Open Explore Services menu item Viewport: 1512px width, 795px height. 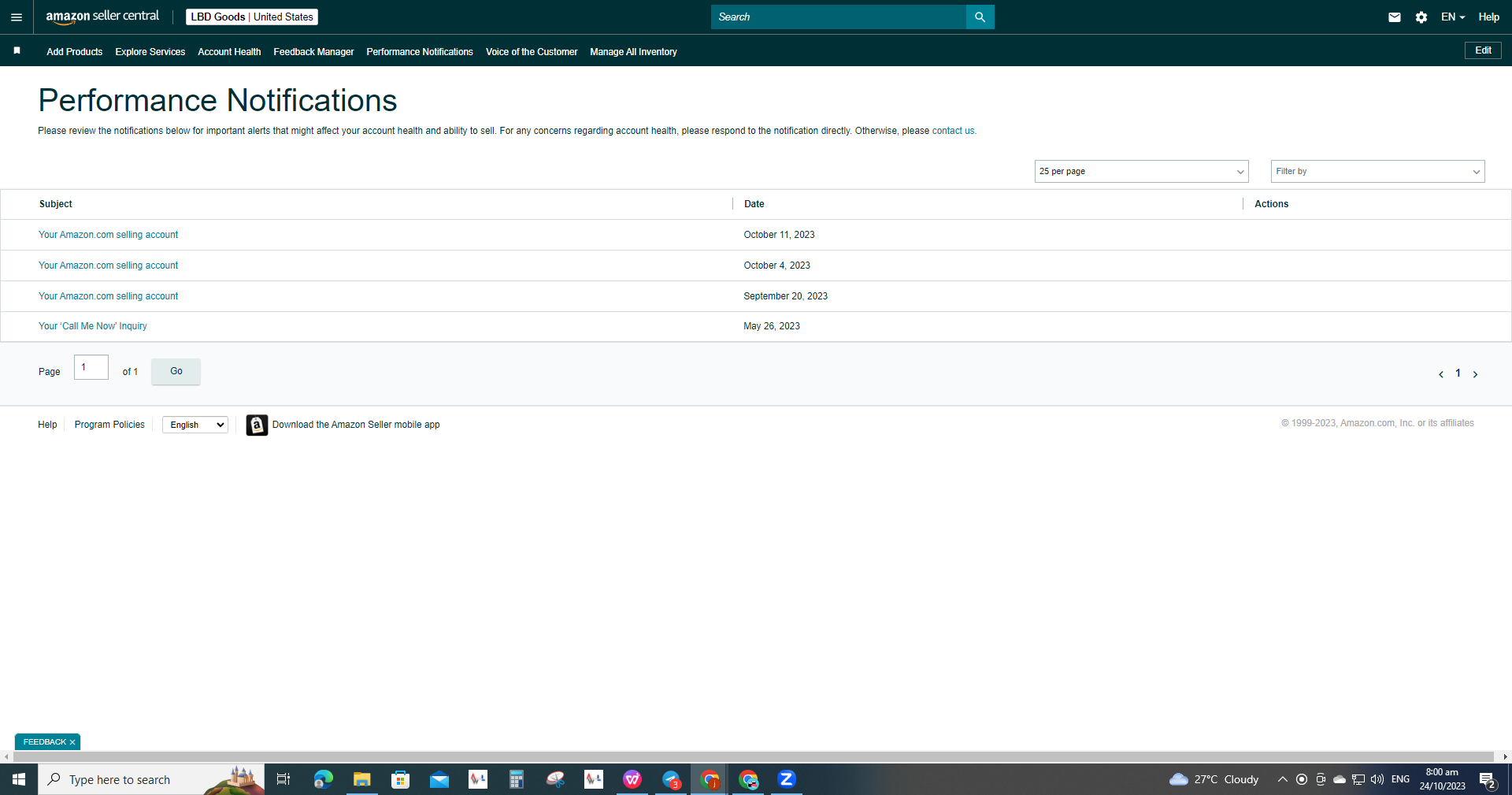point(150,52)
